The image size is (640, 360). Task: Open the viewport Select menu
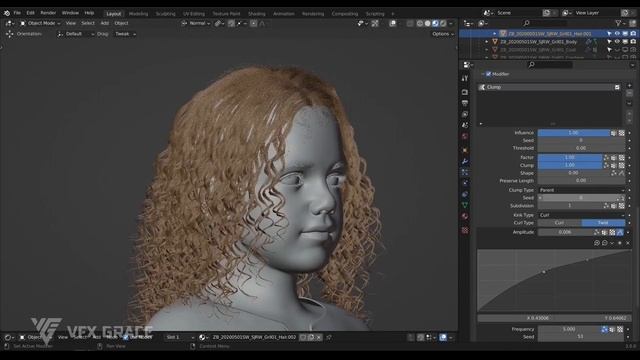tap(87, 23)
